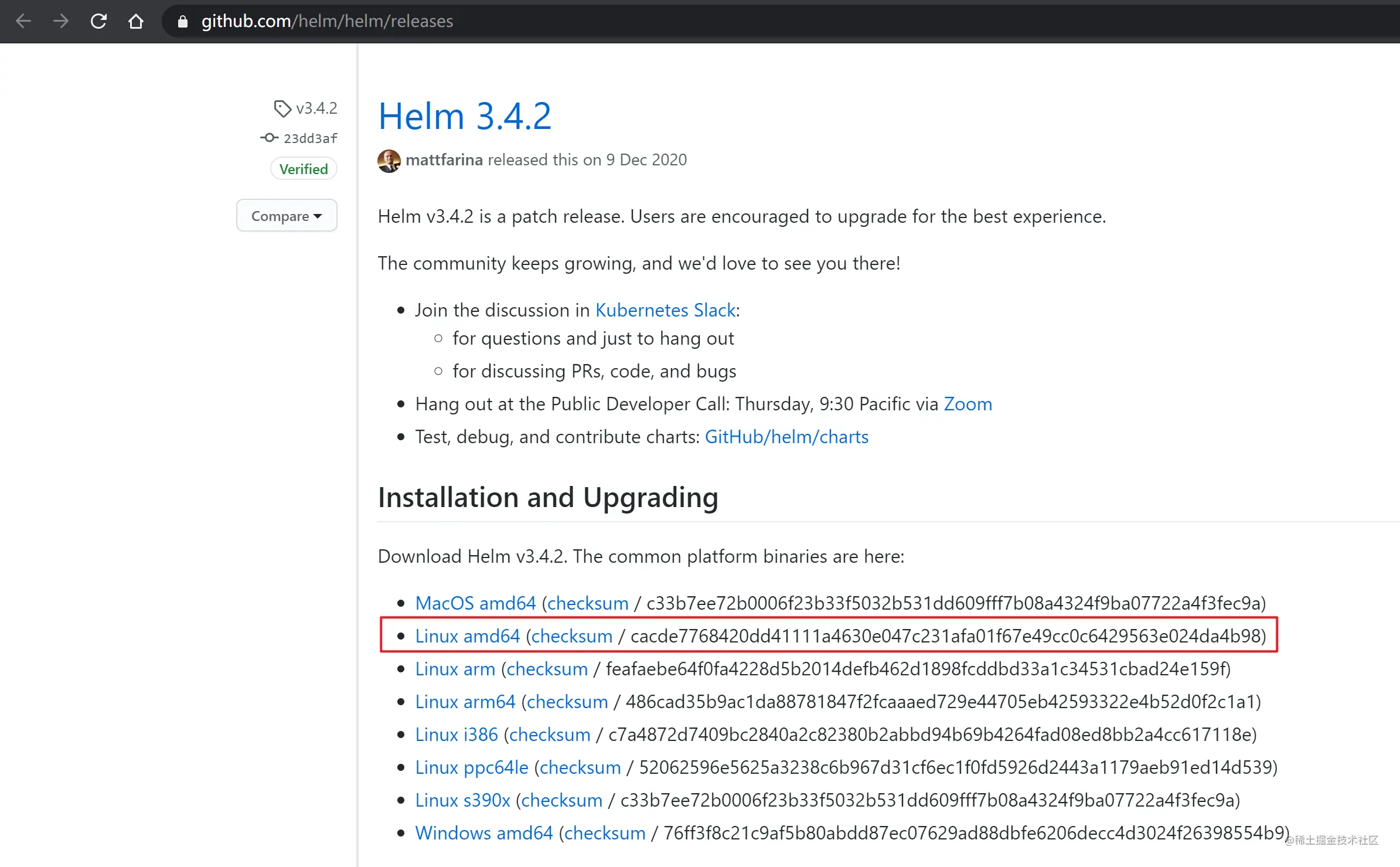Click the tag icon beside v3.4.2
Viewport: 1400px width, 867px height.
(x=282, y=108)
